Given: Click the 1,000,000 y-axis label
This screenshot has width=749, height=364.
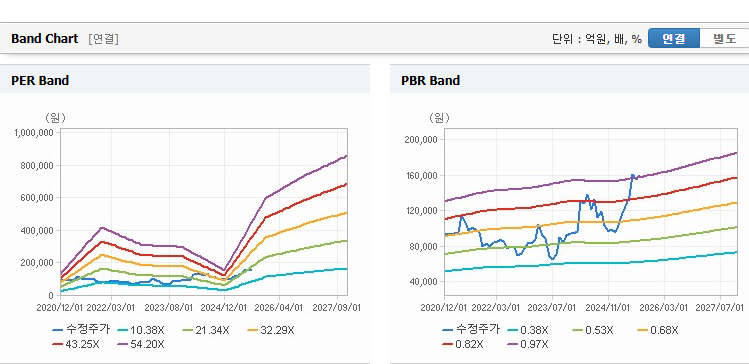Looking at the screenshot, I should coord(35,133).
